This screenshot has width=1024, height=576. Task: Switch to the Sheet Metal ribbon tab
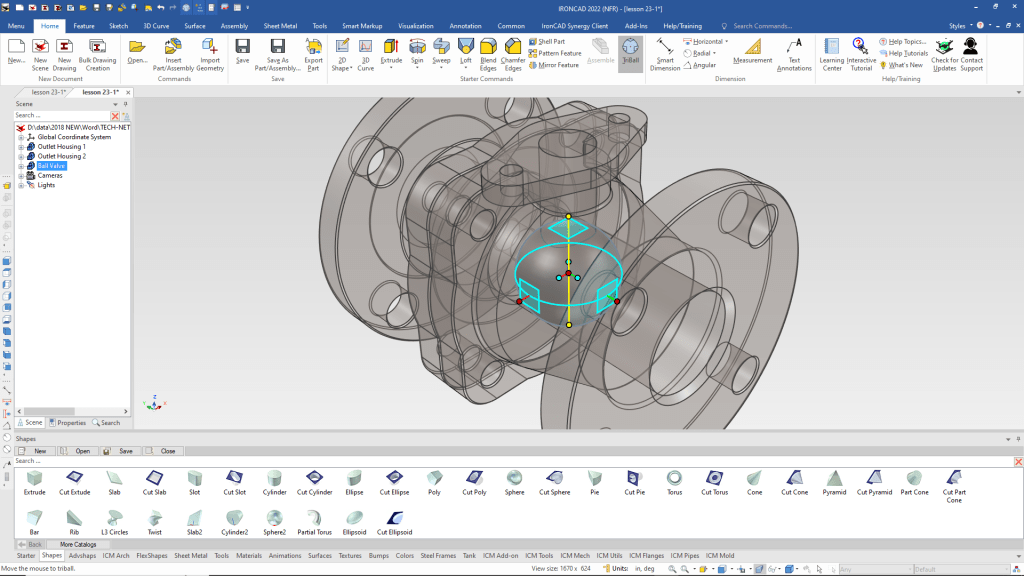[x=279, y=25]
